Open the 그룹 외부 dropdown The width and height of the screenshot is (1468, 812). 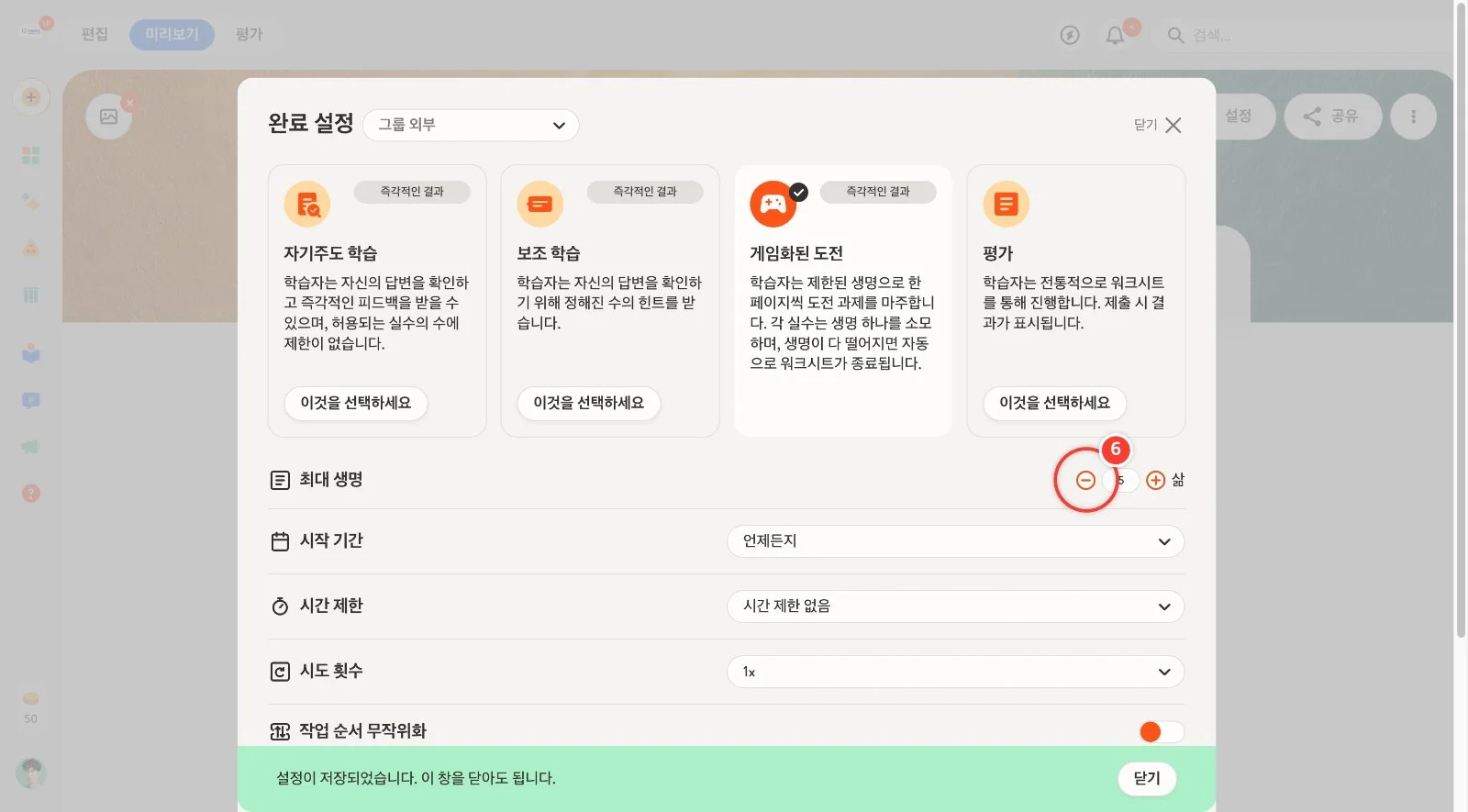(471, 125)
